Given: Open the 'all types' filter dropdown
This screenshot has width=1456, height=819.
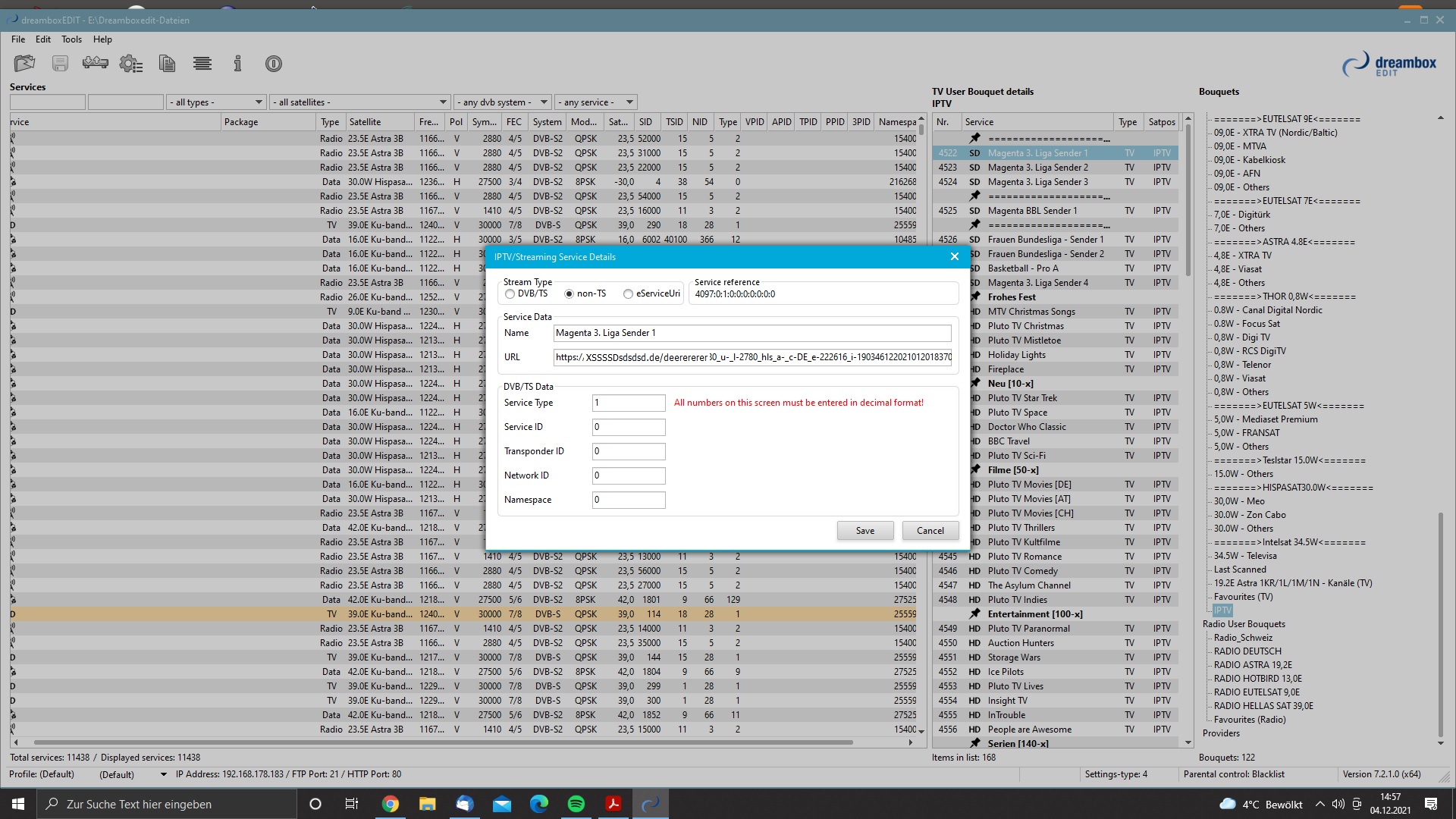Looking at the screenshot, I should [x=216, y=102].
